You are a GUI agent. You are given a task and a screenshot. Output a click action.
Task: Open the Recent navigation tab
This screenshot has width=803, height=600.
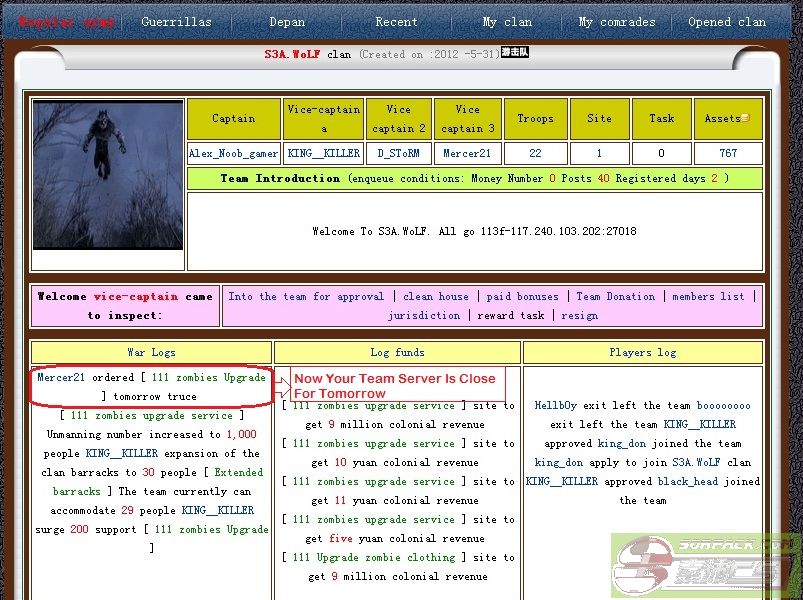click(396, 22)
